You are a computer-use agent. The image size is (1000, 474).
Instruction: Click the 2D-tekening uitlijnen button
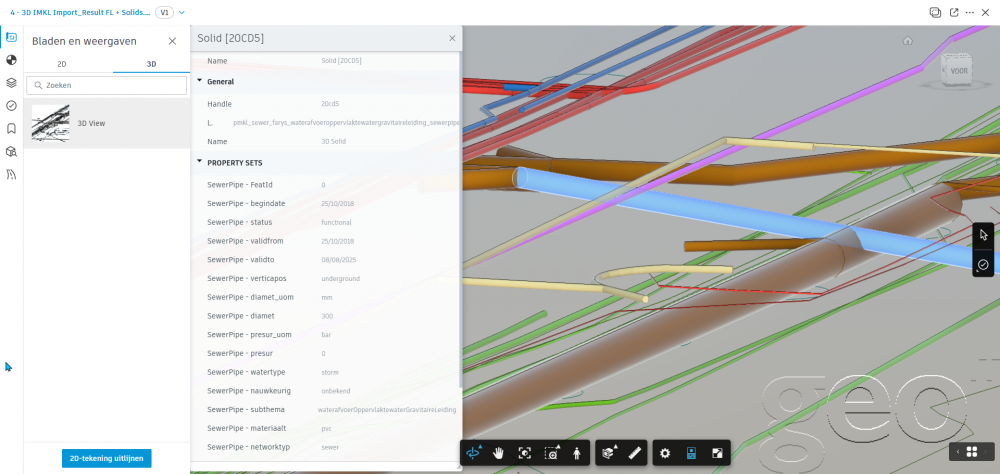(x=106, y=458)
